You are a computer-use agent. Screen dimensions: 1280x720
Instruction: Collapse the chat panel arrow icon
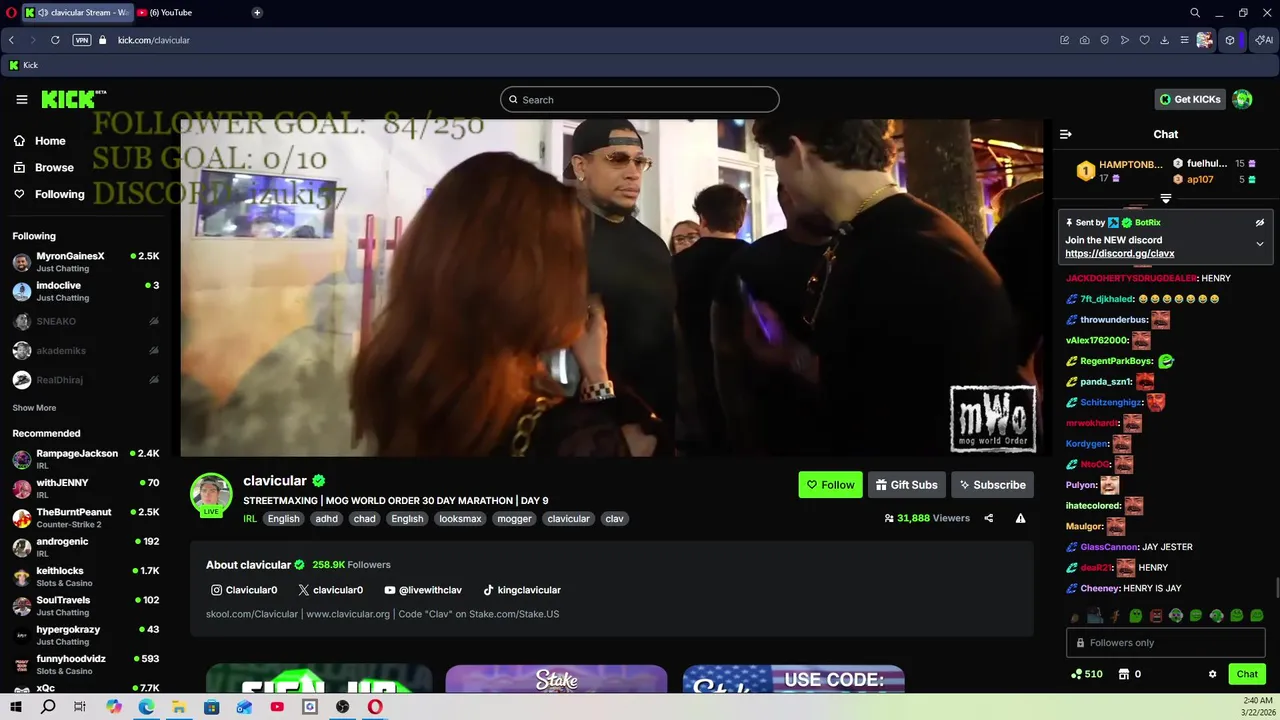1066,134
